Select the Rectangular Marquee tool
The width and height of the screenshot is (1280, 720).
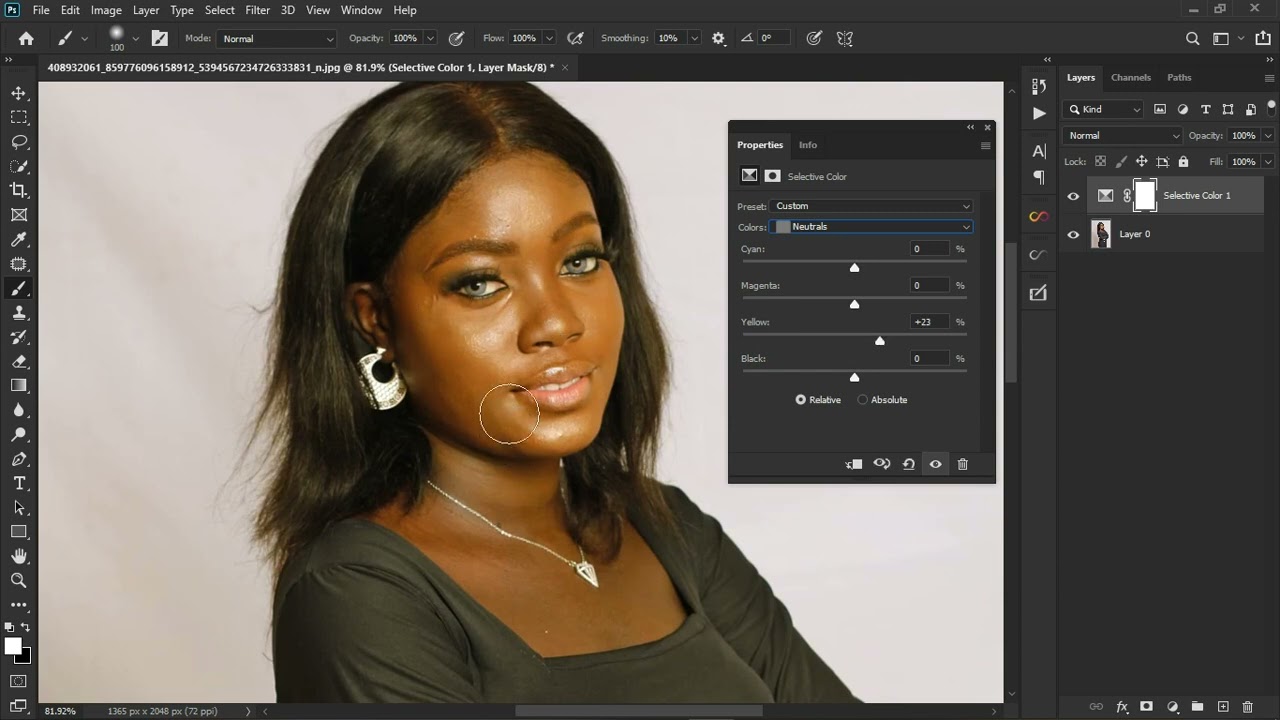click(x=19, y=117)
